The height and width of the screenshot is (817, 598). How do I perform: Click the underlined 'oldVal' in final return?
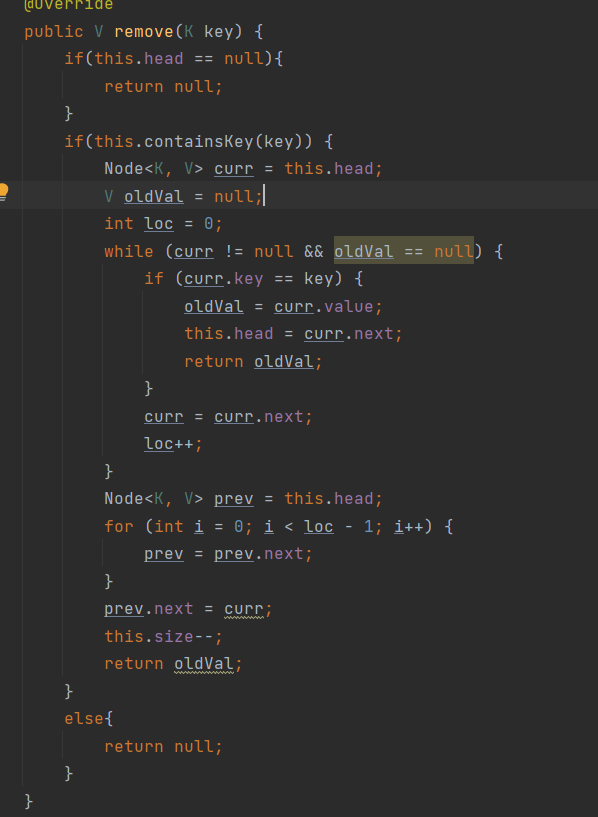click(x=204, y=664)
